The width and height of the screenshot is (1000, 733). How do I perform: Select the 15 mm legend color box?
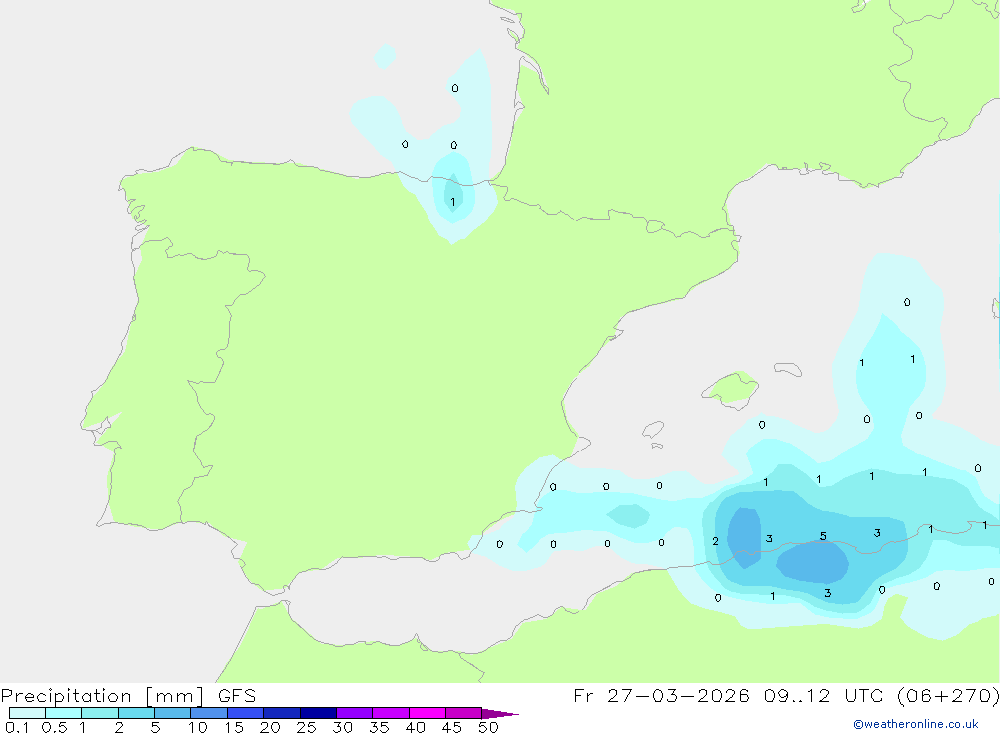[246, 713]
